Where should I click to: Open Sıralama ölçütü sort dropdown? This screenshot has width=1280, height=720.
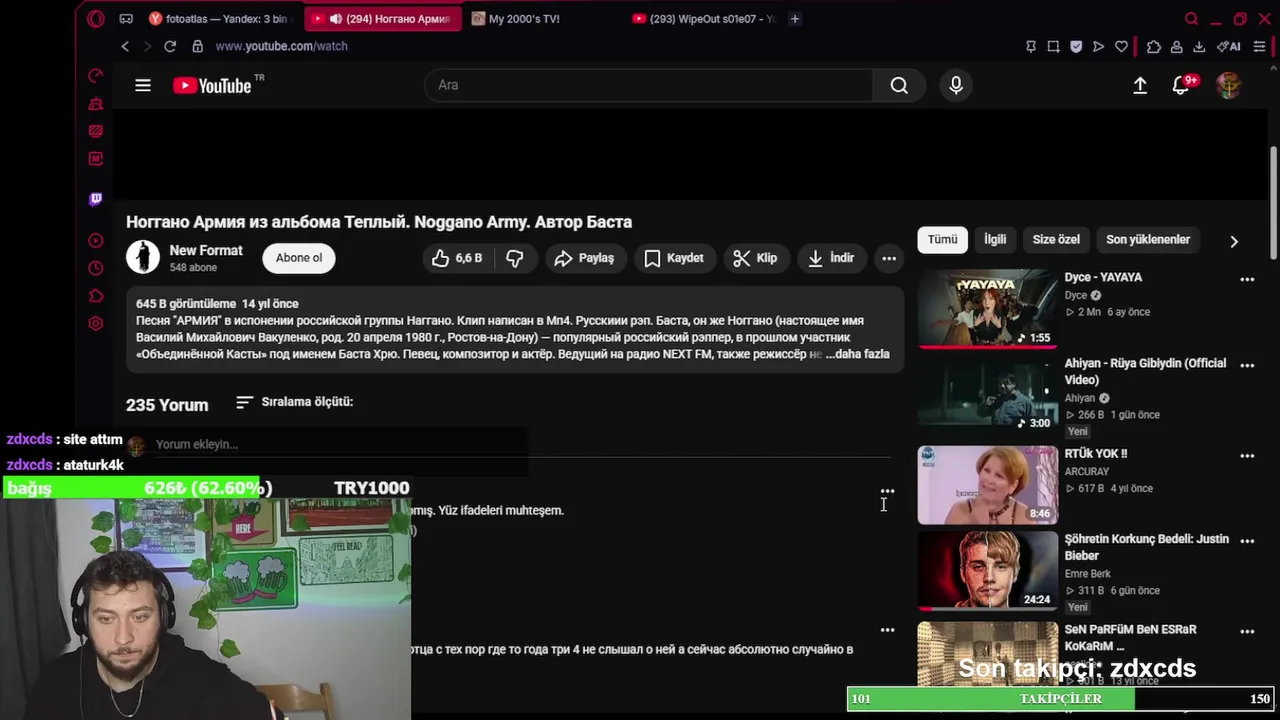click(x=294, y=402)
